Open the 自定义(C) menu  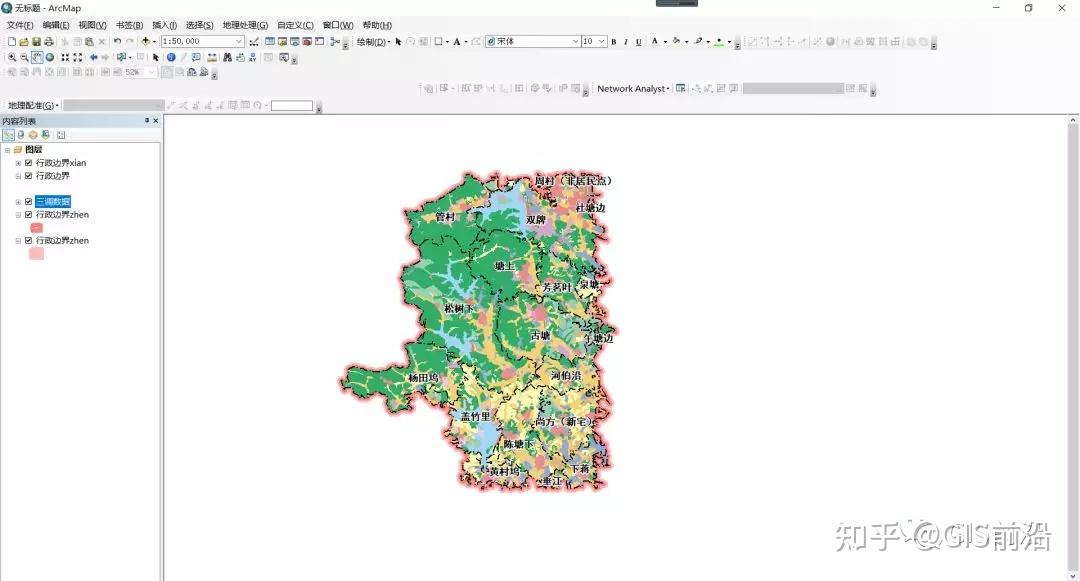[295, 25]
